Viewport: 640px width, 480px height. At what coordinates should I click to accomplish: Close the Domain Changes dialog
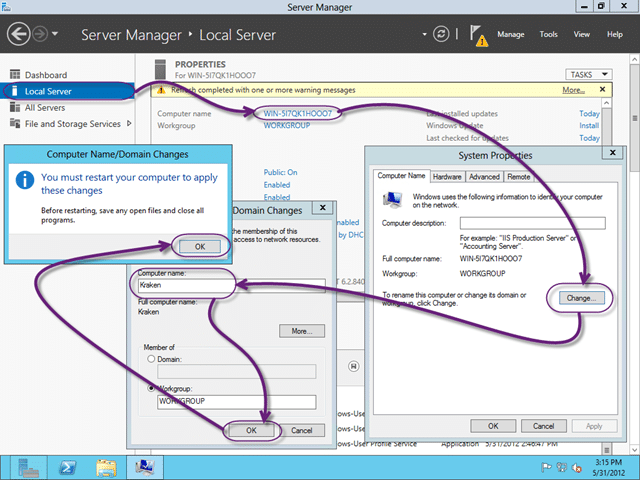point(322,208)
